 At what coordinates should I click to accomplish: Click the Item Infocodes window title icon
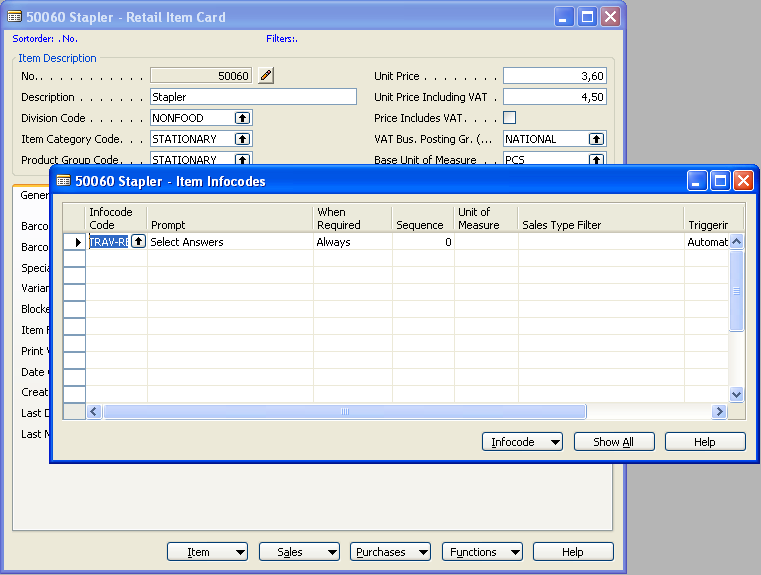point(64,181)
